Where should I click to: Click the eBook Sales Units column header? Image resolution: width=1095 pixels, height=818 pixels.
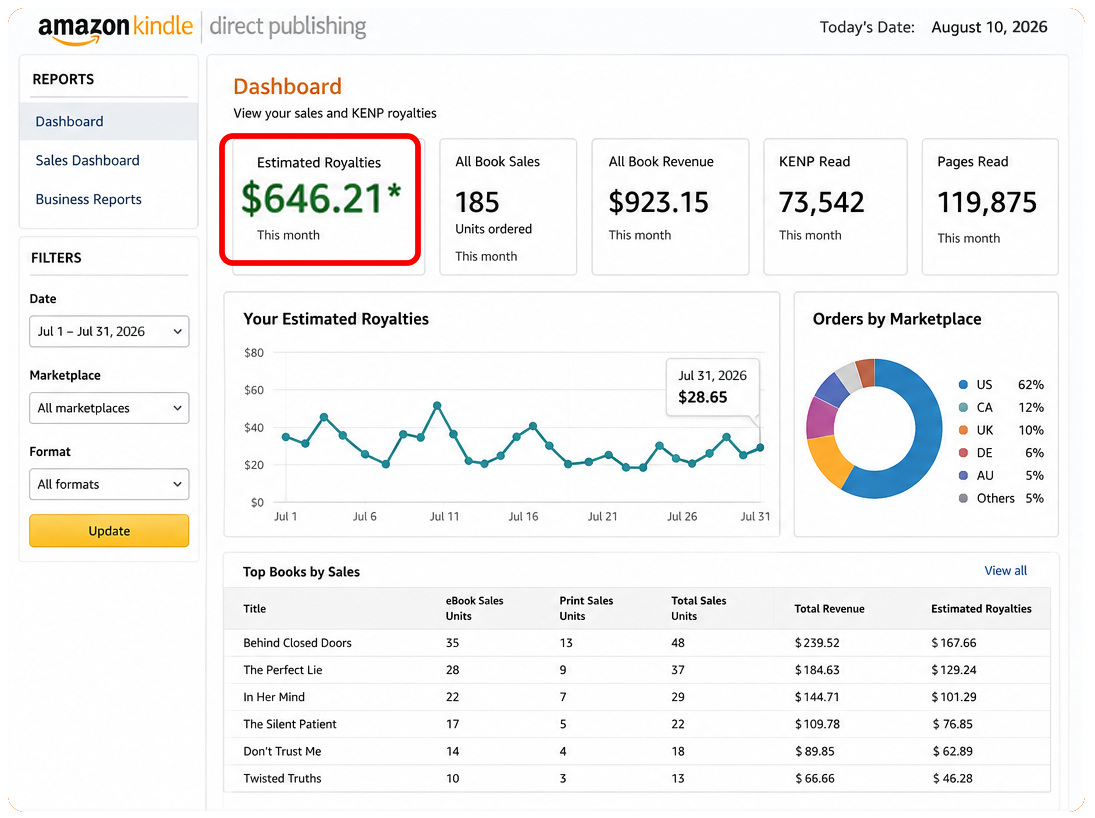pyautogui.click(x=474, y=608)
